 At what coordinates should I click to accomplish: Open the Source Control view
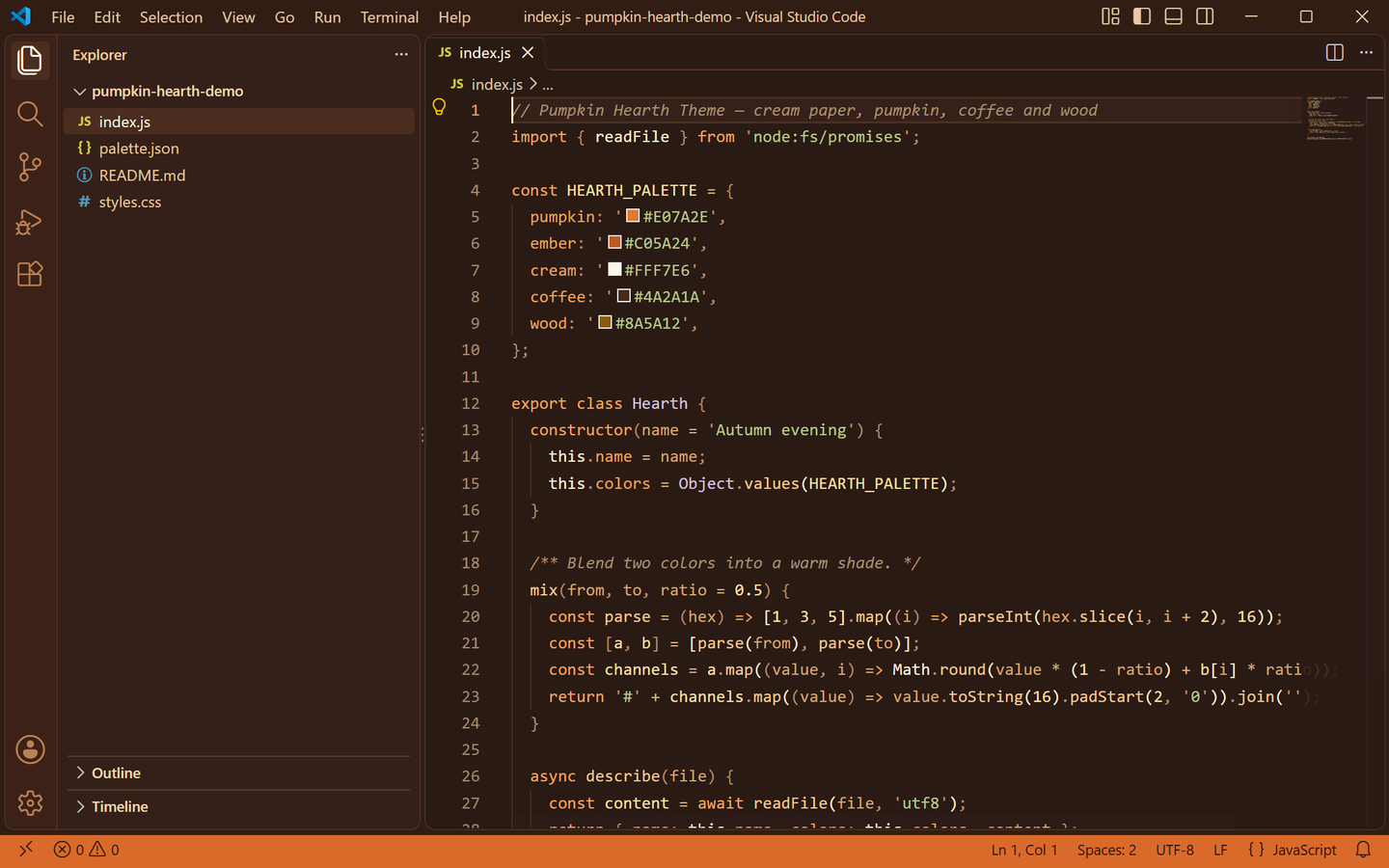click(x=30, y=167)
